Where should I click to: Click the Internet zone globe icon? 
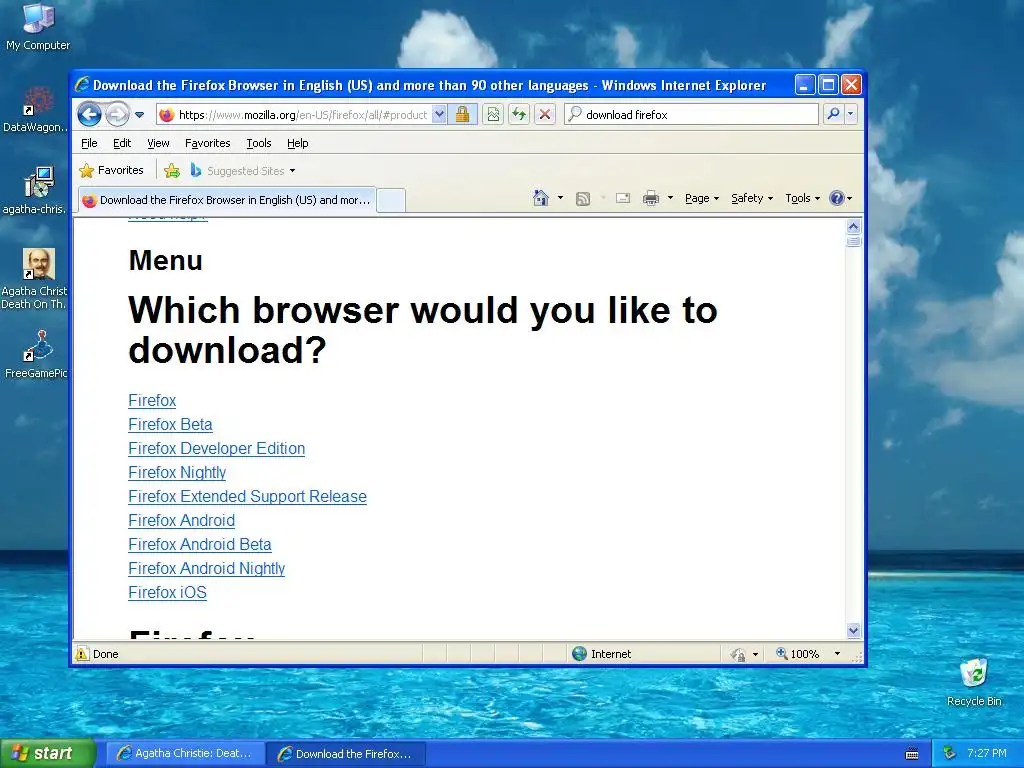click(579, 654)
